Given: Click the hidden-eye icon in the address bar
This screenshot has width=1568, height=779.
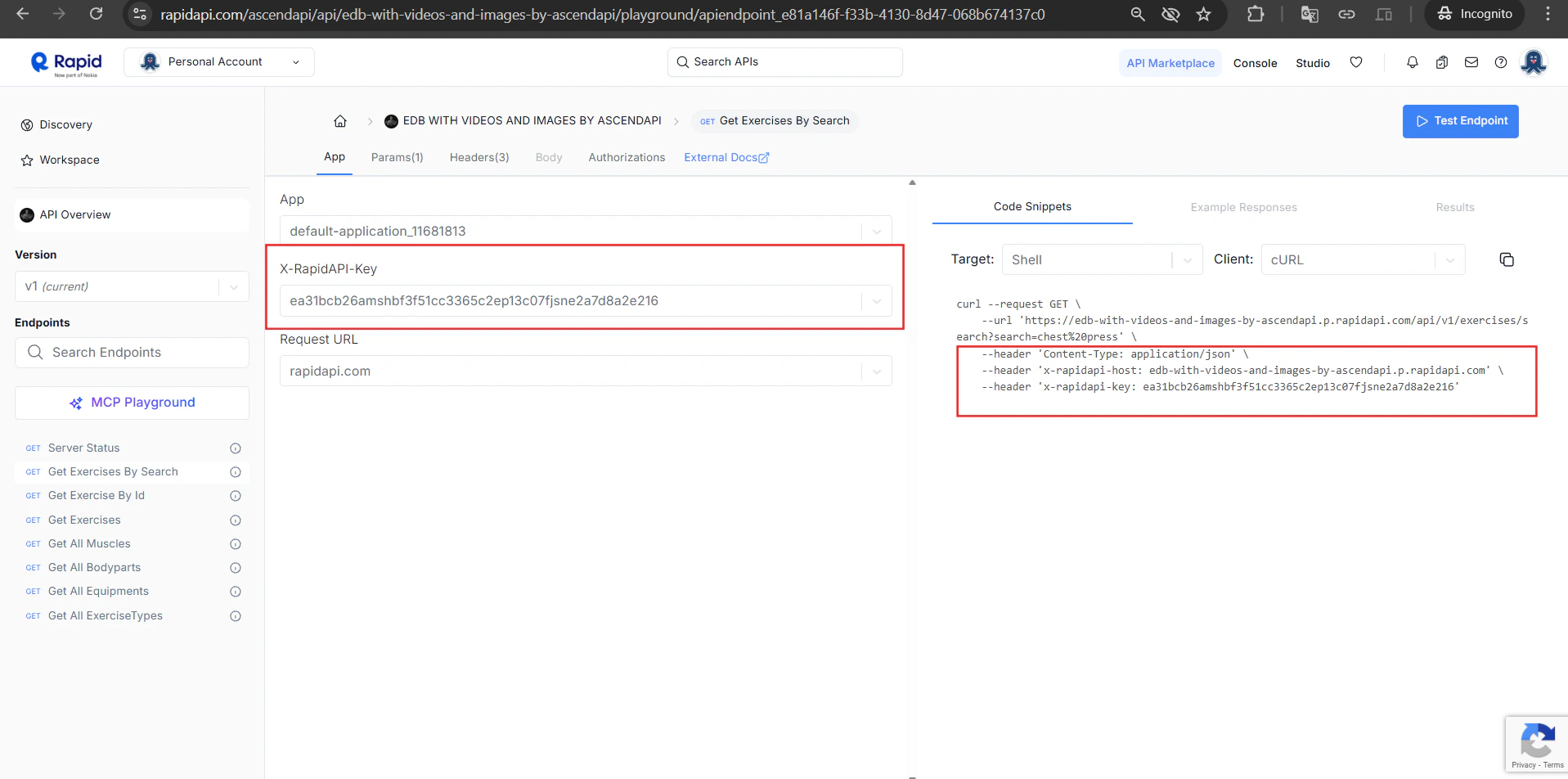Looking at the screenshot, I should 1170,15.
